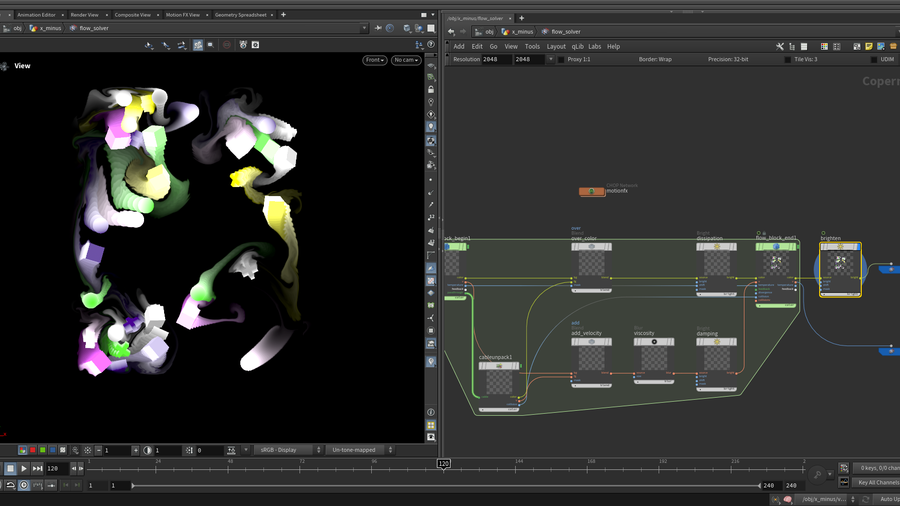Click the viscosity node icon
Screen dimensions: 900x506
click(654, 342)
